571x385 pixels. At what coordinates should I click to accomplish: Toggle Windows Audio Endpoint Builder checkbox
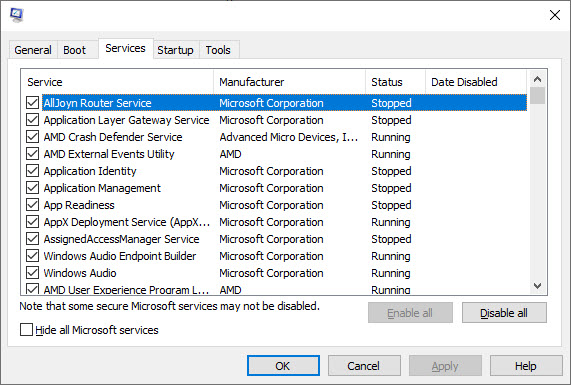(x=32, y=256)
